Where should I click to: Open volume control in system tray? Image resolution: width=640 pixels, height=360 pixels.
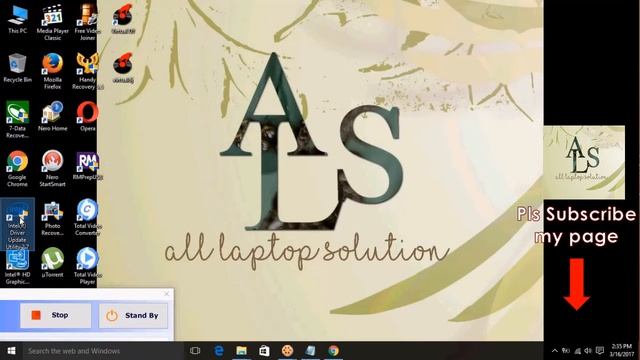[588, 351]
